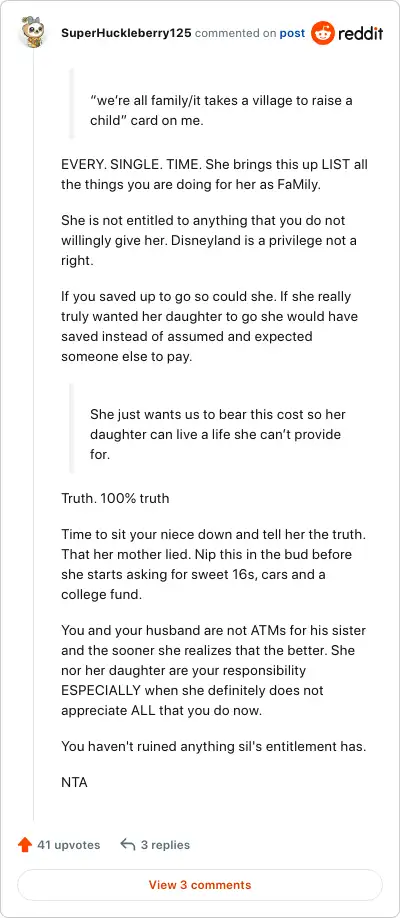Open the blue "post" link in header
400x918 pixels.
coord(292,33)
